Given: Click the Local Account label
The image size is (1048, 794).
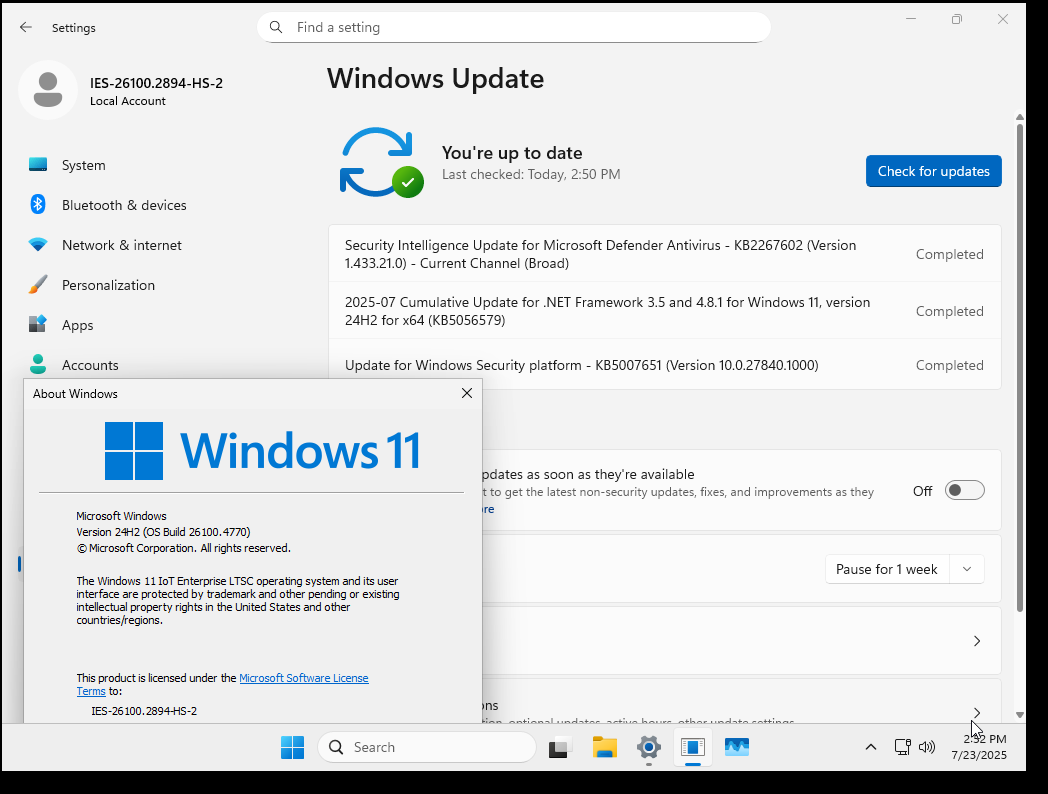Looking at the screenshot, I should (x=128, y=101).
